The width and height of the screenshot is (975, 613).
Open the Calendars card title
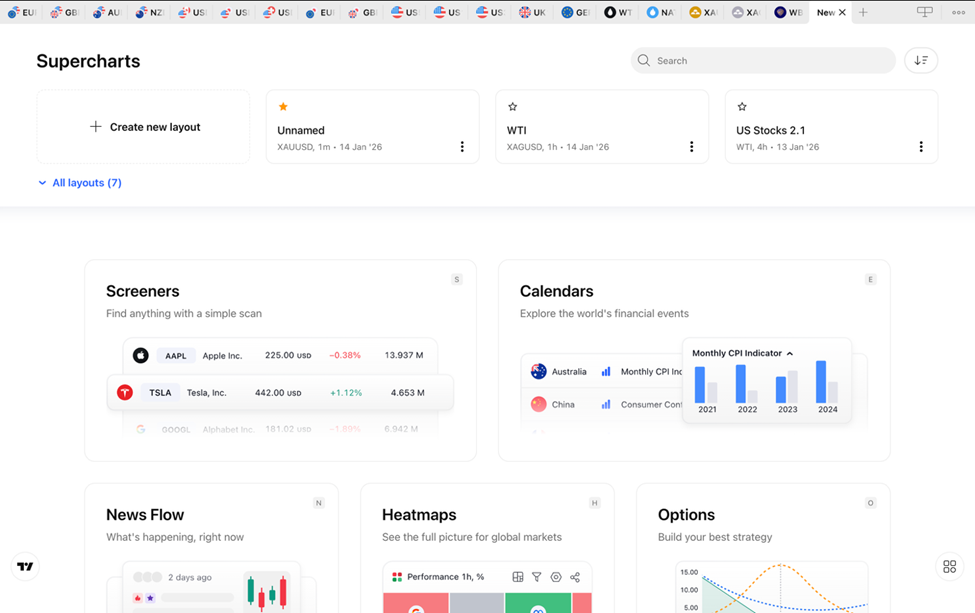[557, 291]
